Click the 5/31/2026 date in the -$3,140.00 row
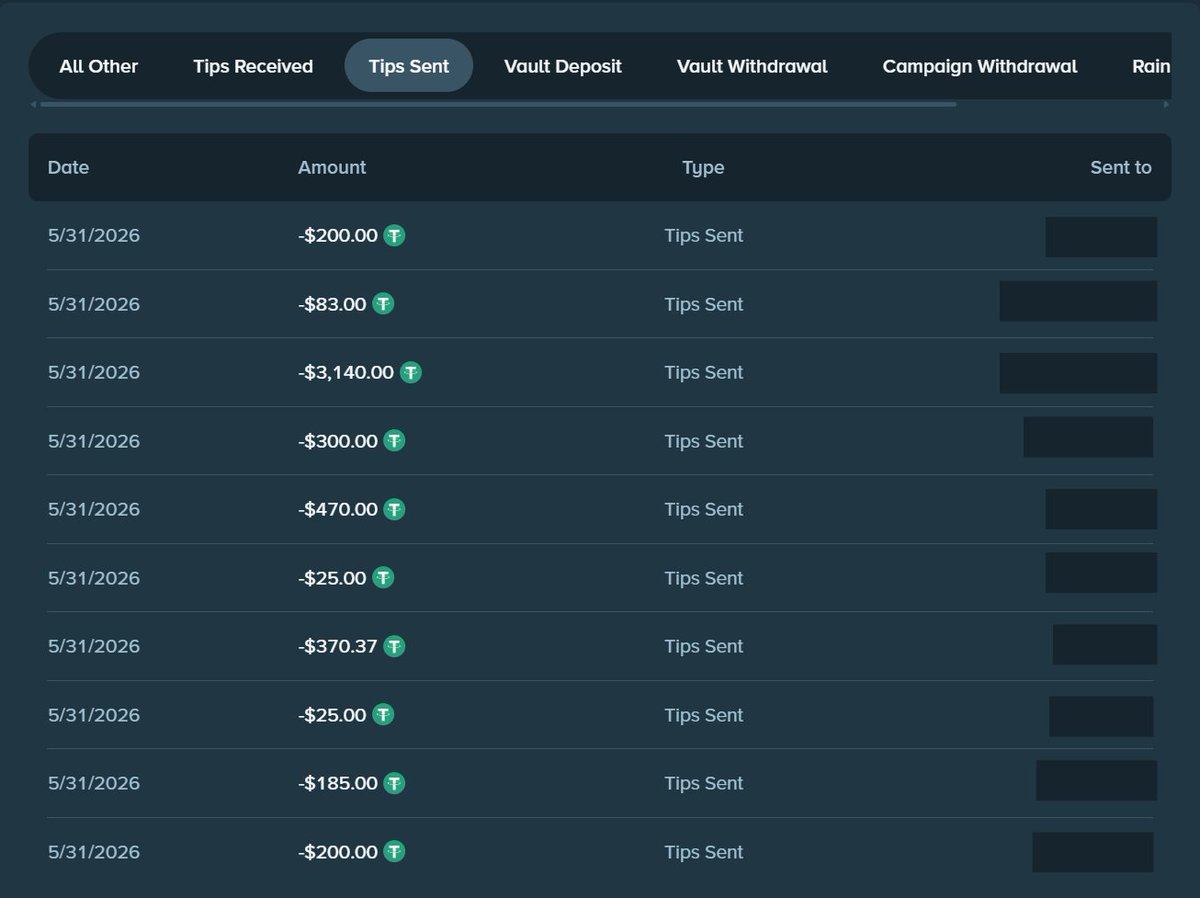The width and height of the screenshot is (1200, 898). [x=94, y=372]
